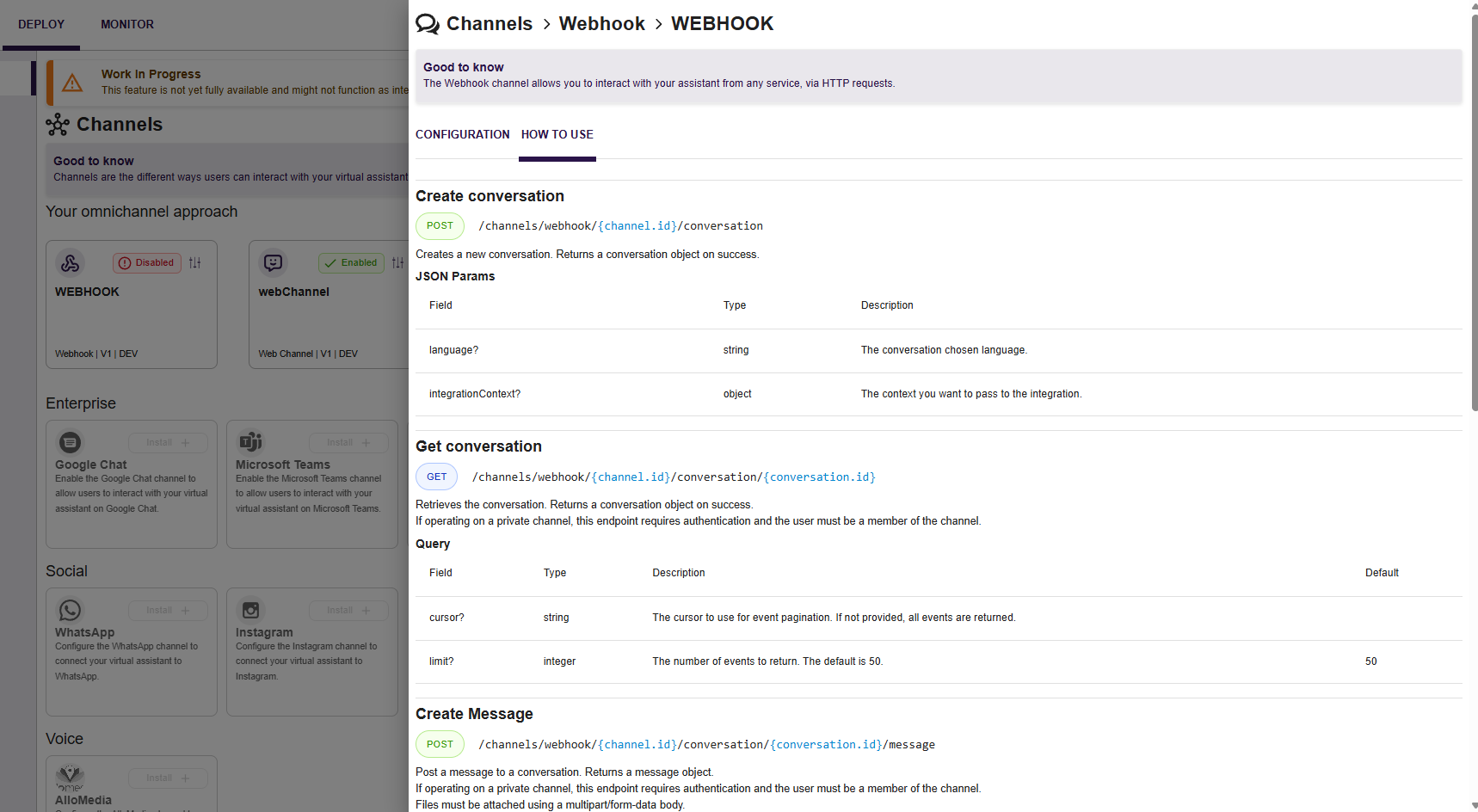The width and height of the screenshot is (1478, 812).
Task: Click Webhook in the breadcrumb
Action: click(602, 24)
